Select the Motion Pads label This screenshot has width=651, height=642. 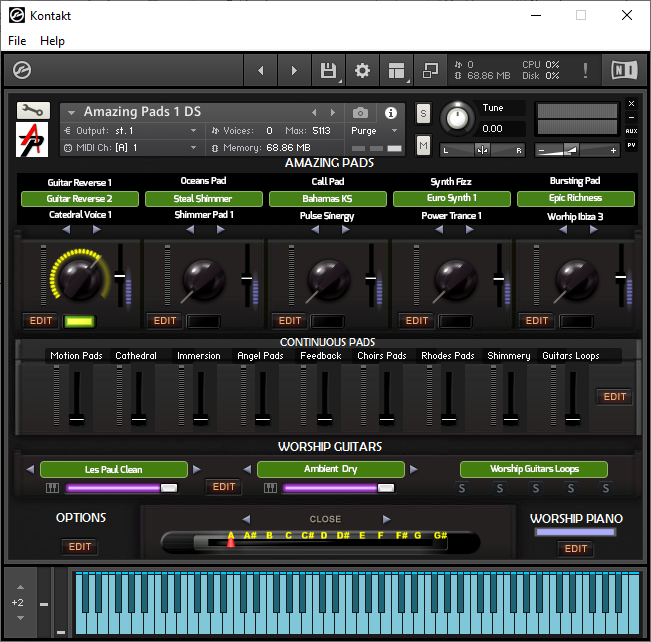coord(76,355)
